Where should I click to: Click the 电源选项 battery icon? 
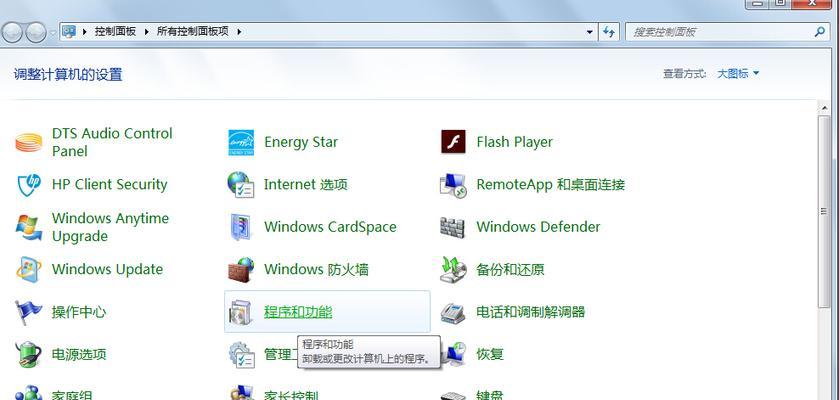click(29, 354)
